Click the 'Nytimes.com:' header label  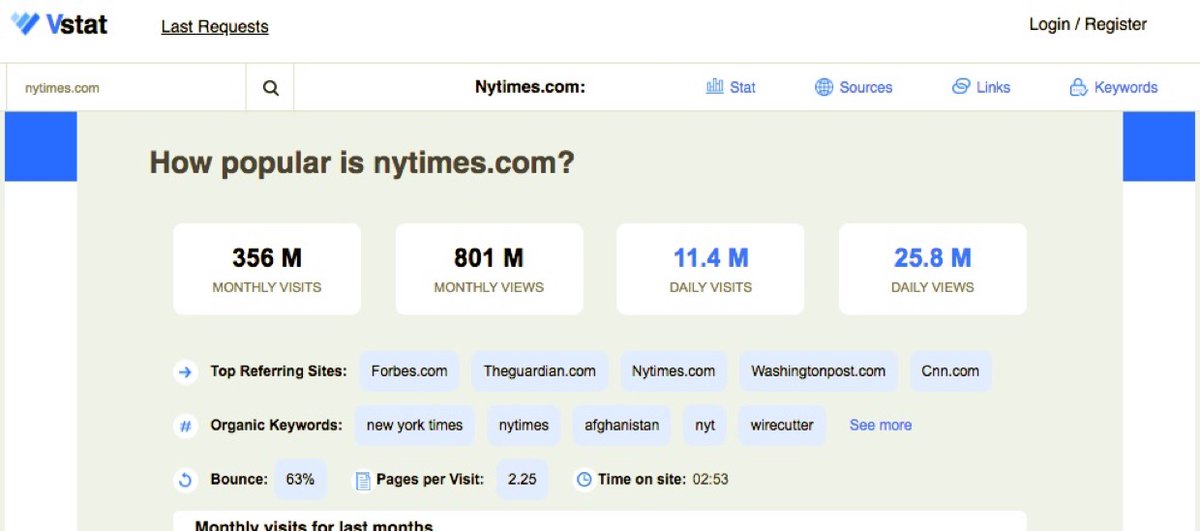(530, 87)
